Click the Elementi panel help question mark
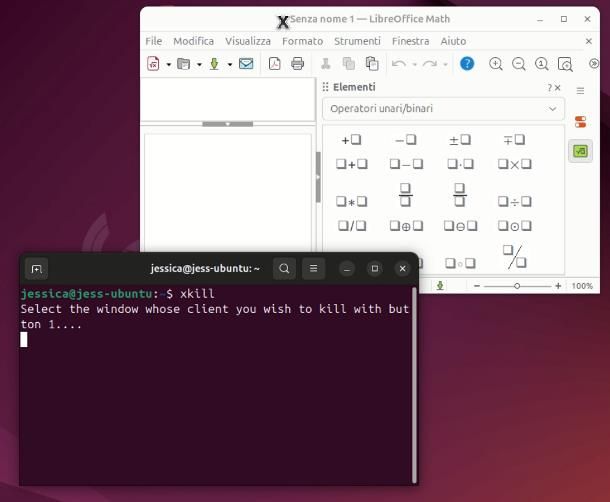 (x=549, y=88)
